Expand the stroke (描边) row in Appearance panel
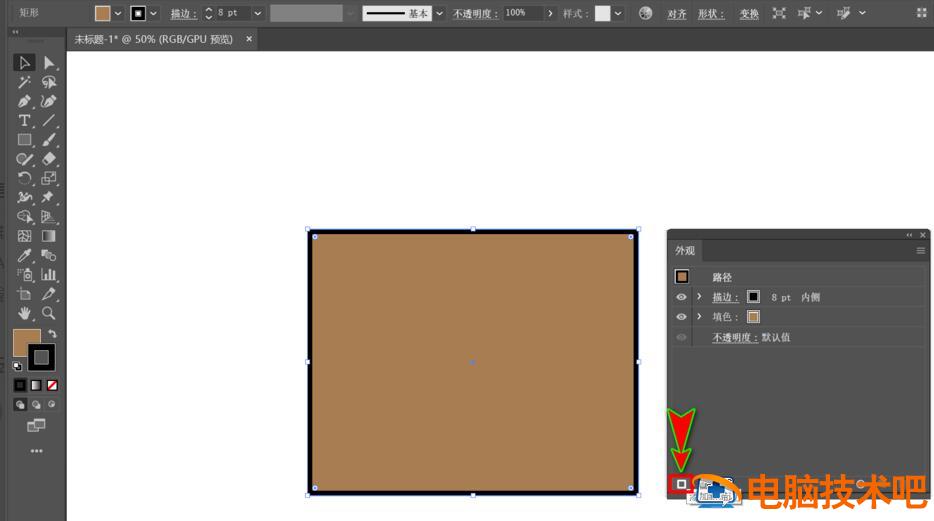Image resolution: width=934 pixels, height=521 pixels. click(x=699, y=297)
